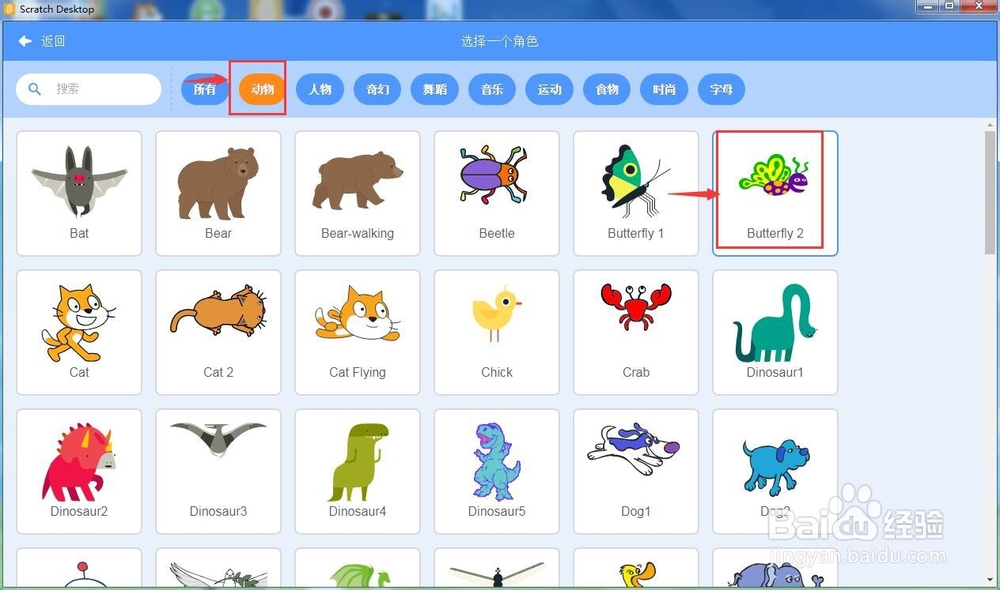Select the 动物 animals category
This screenshot has height=590, width=1000.
[262, 89]
